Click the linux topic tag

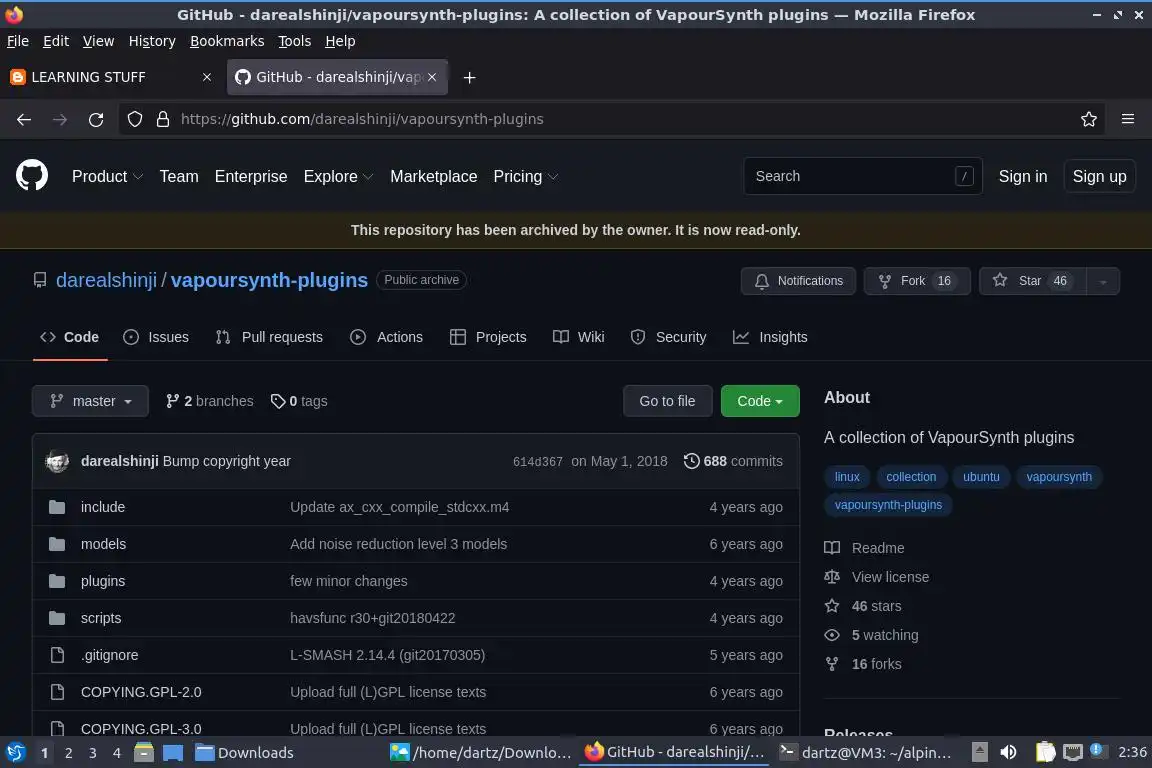[x=847, y=477]
